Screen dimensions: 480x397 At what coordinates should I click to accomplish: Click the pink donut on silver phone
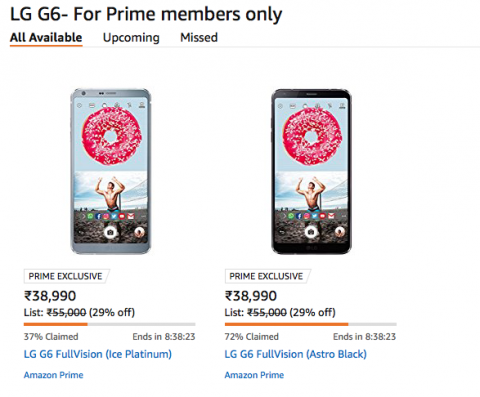pyautogui.click(x=111, y=136)
